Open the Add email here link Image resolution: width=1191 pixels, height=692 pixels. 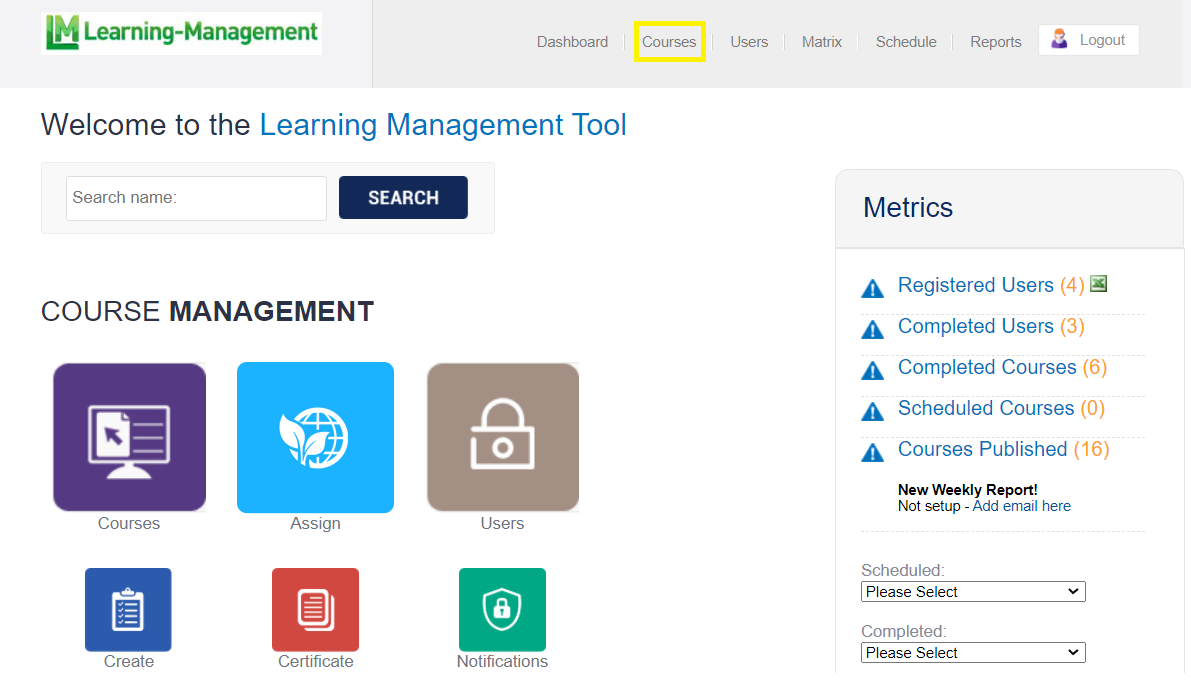(1021, 506)
